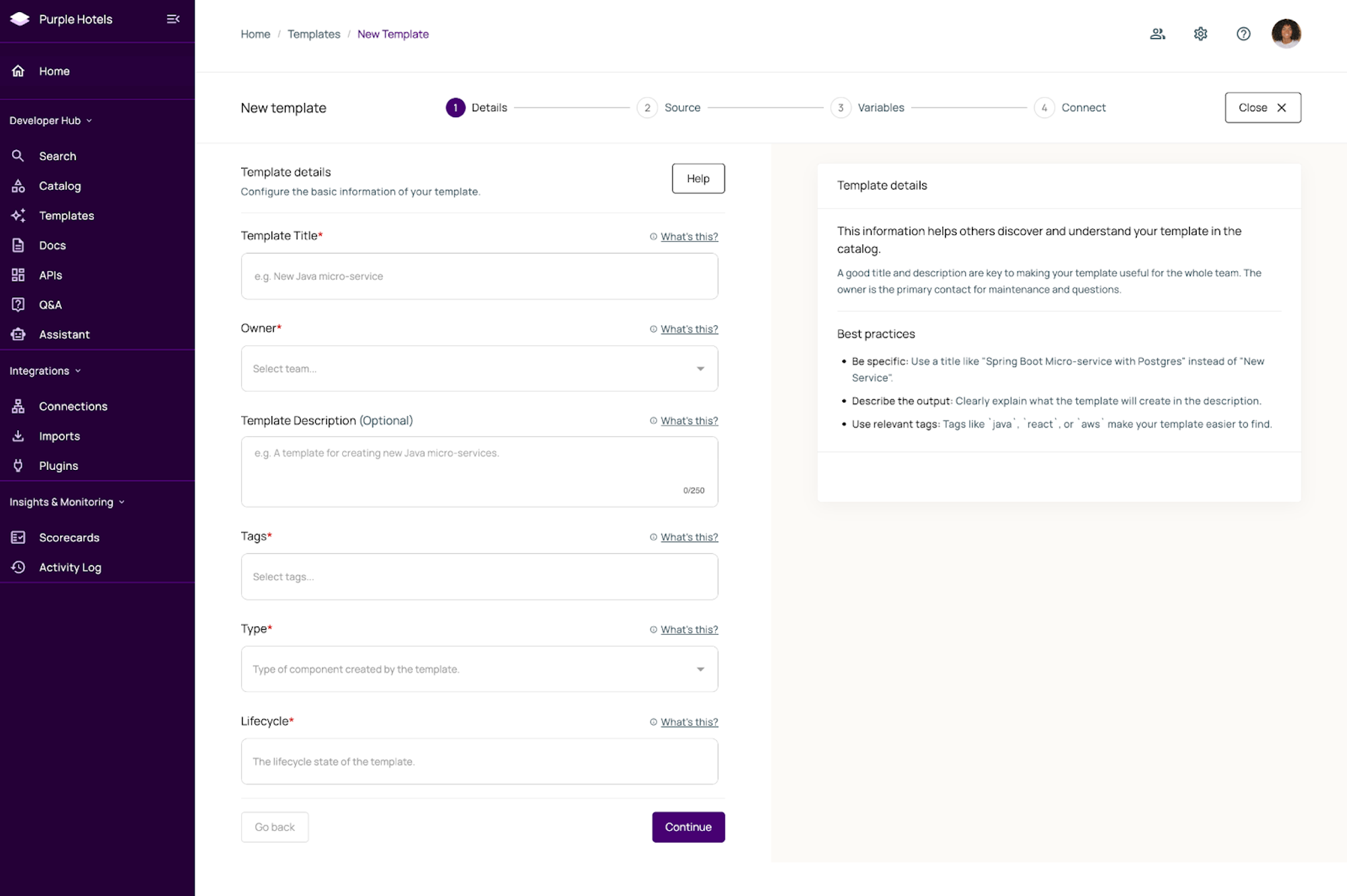Focus the Template Description text area
Viewport: 1347px width, 896px height.
click(480, 472)
